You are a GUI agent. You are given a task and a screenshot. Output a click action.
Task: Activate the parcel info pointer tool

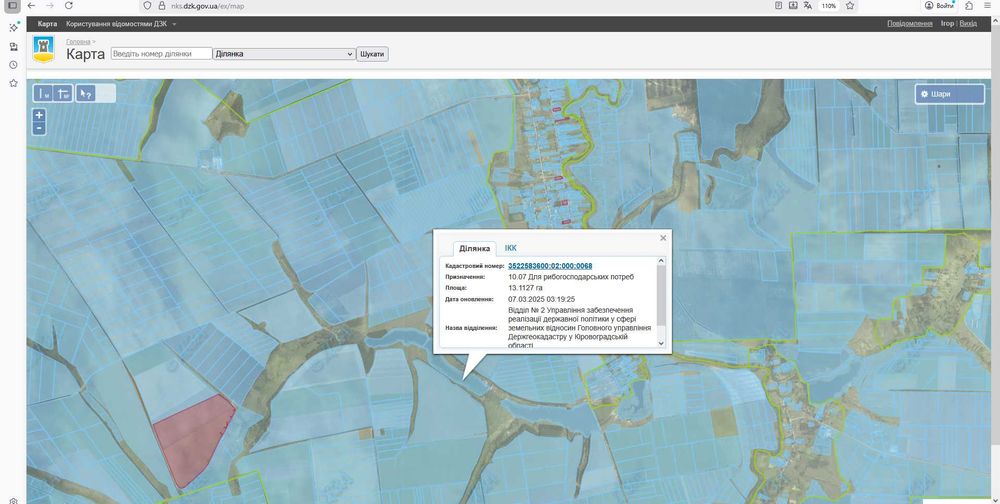[x=85, y=94]
